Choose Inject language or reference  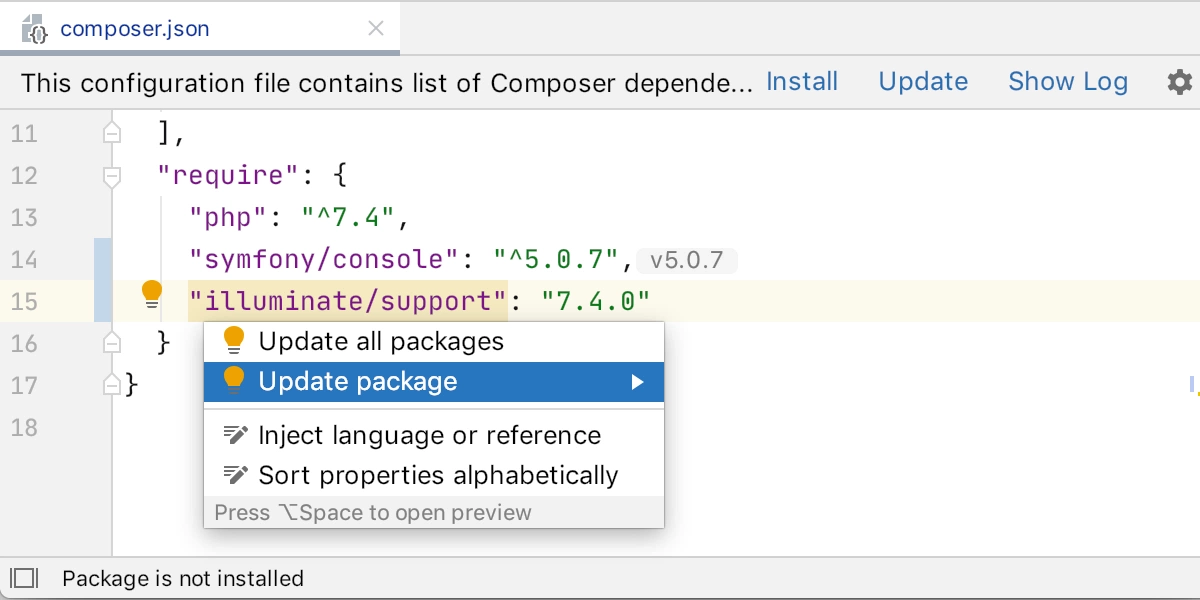pyautogui.click(x=434, y=436)
